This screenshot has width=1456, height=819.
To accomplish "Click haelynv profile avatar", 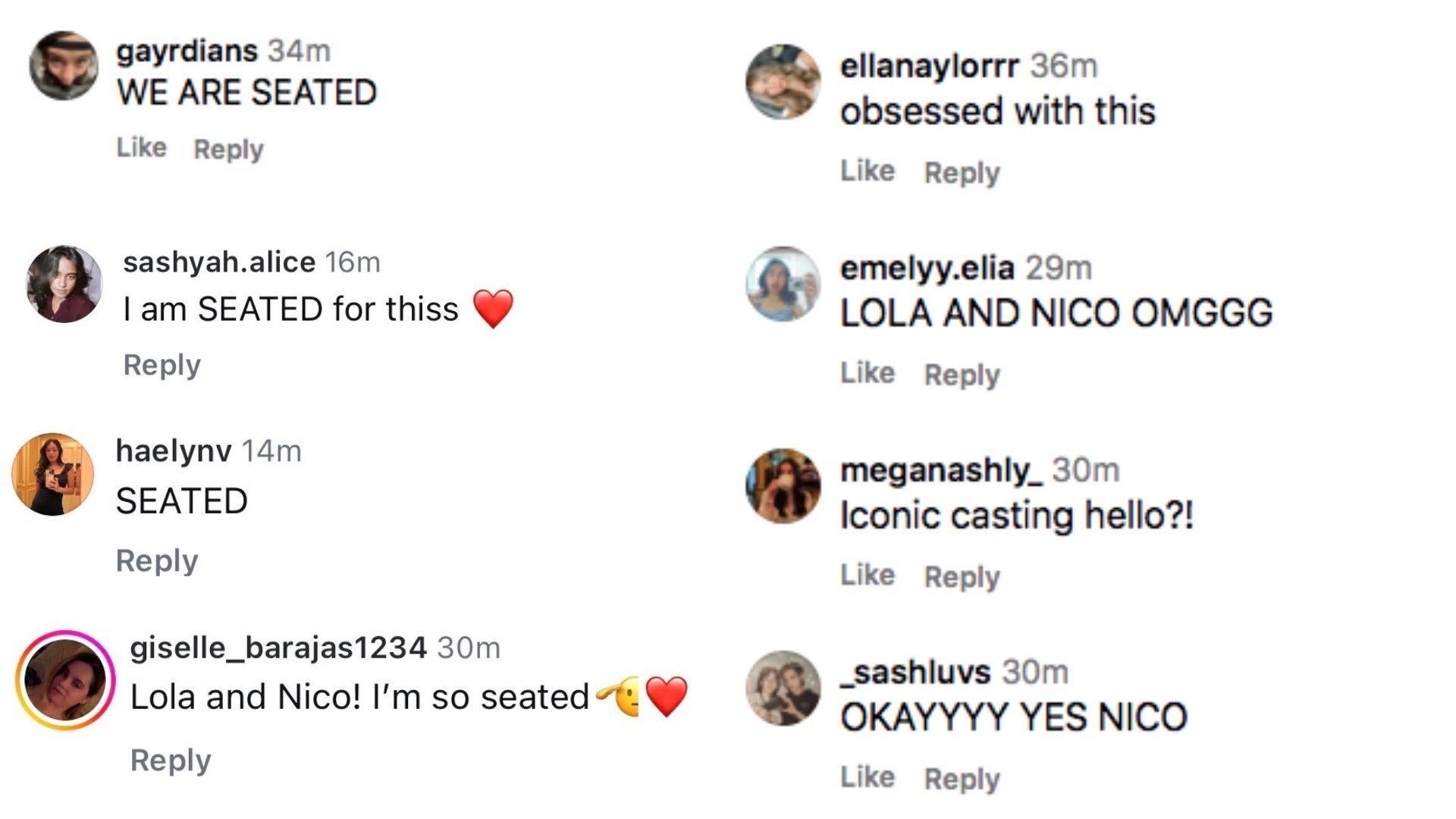I will [53, 475].
